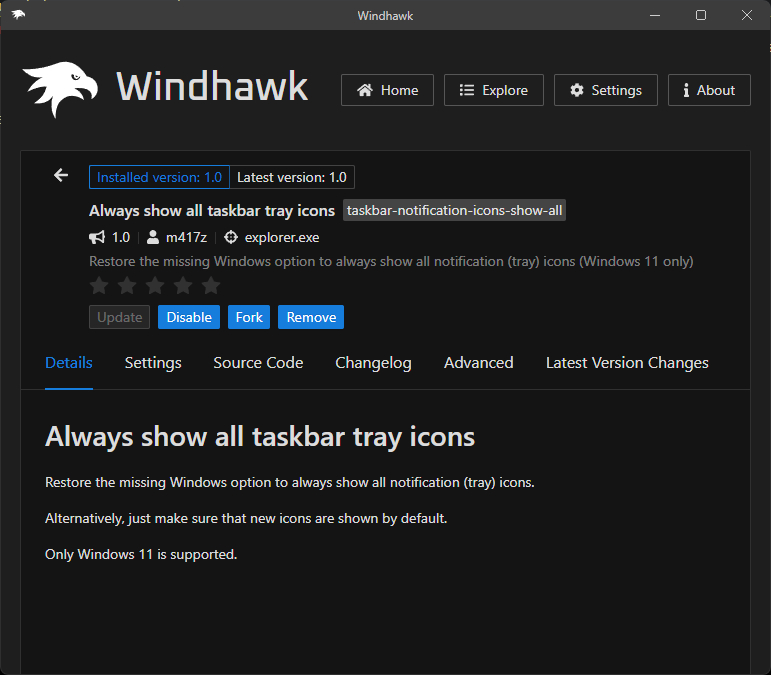
Task: Click the taskbar-notification-icons-show-all mod ID tag
Action: (454, 210)
